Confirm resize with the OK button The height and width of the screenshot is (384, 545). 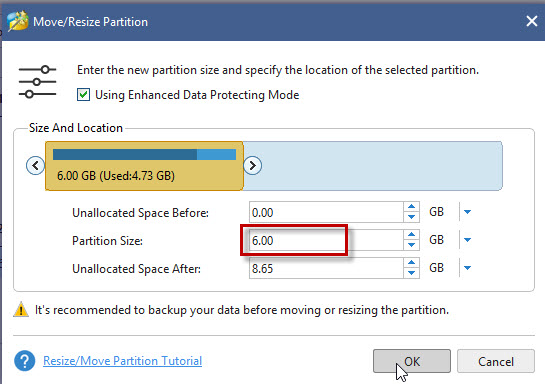pos(412,361)
